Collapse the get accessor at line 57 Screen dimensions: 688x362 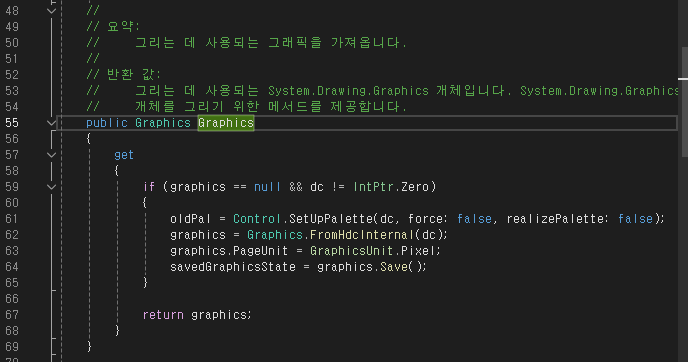pyautogui.click(x=51, y=155)
